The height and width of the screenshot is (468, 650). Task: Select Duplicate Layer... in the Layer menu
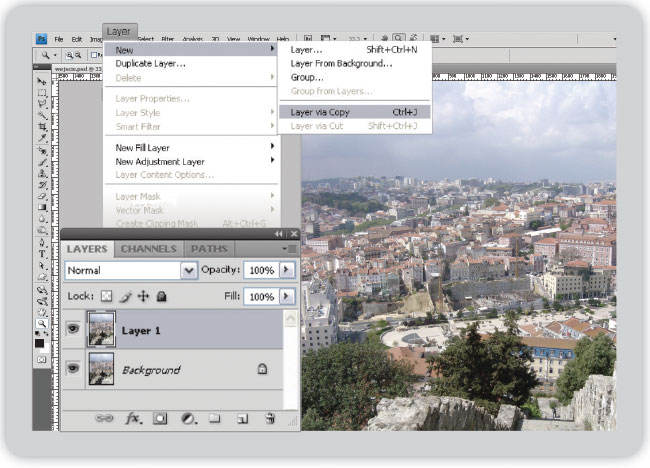(x=150, y=63)
